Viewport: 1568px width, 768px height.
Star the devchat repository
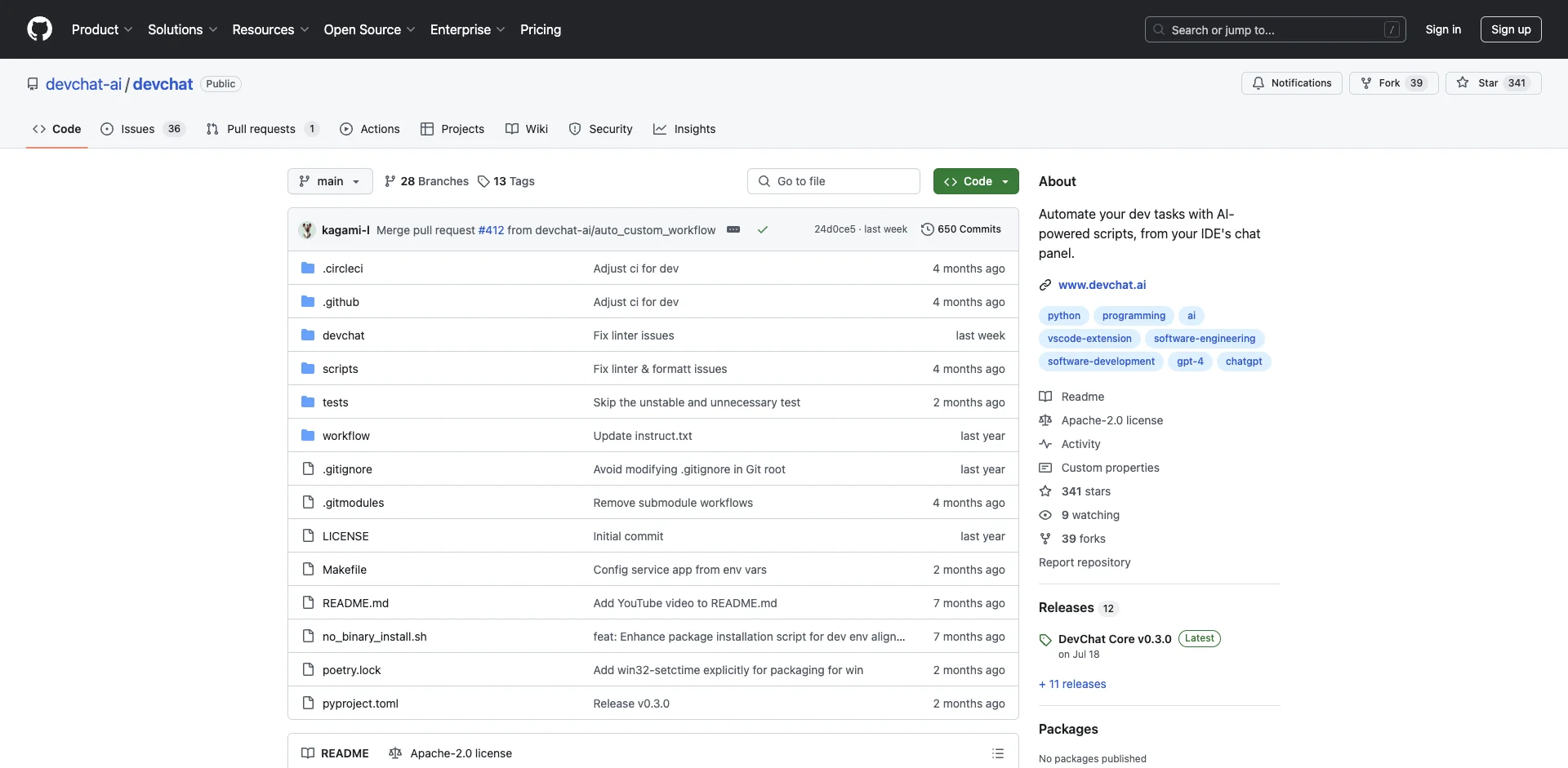point(1493,83)
